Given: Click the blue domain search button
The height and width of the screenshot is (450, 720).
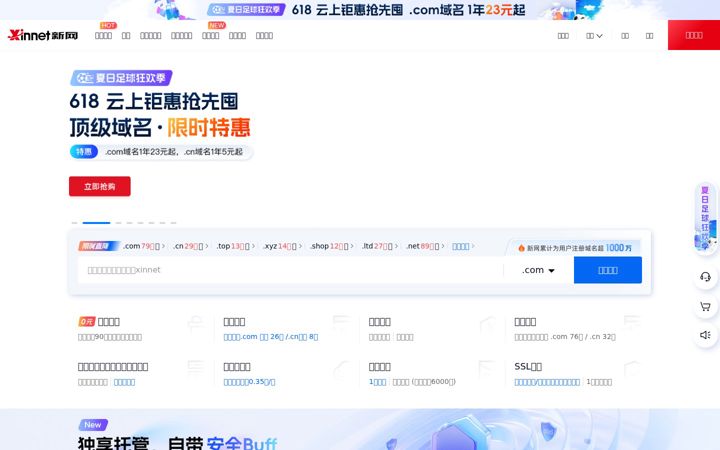Looking at the screenshot, I should coord(608,270).
